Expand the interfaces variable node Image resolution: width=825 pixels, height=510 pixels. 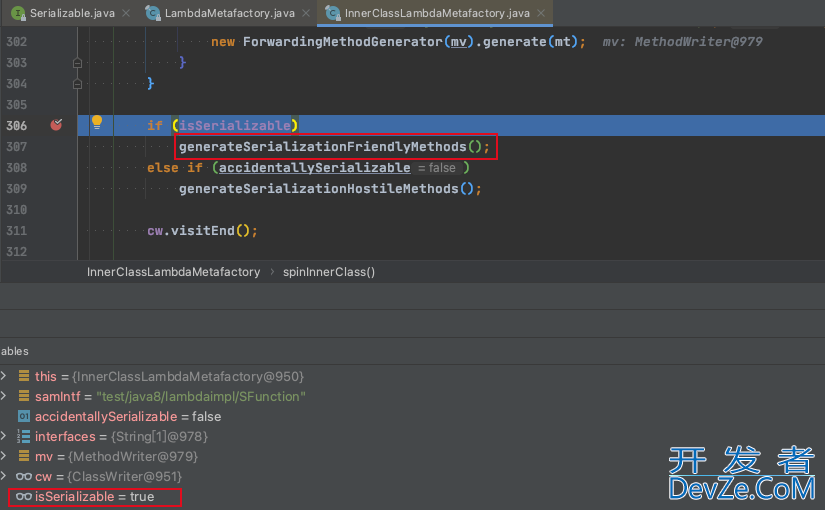point(4,436)
